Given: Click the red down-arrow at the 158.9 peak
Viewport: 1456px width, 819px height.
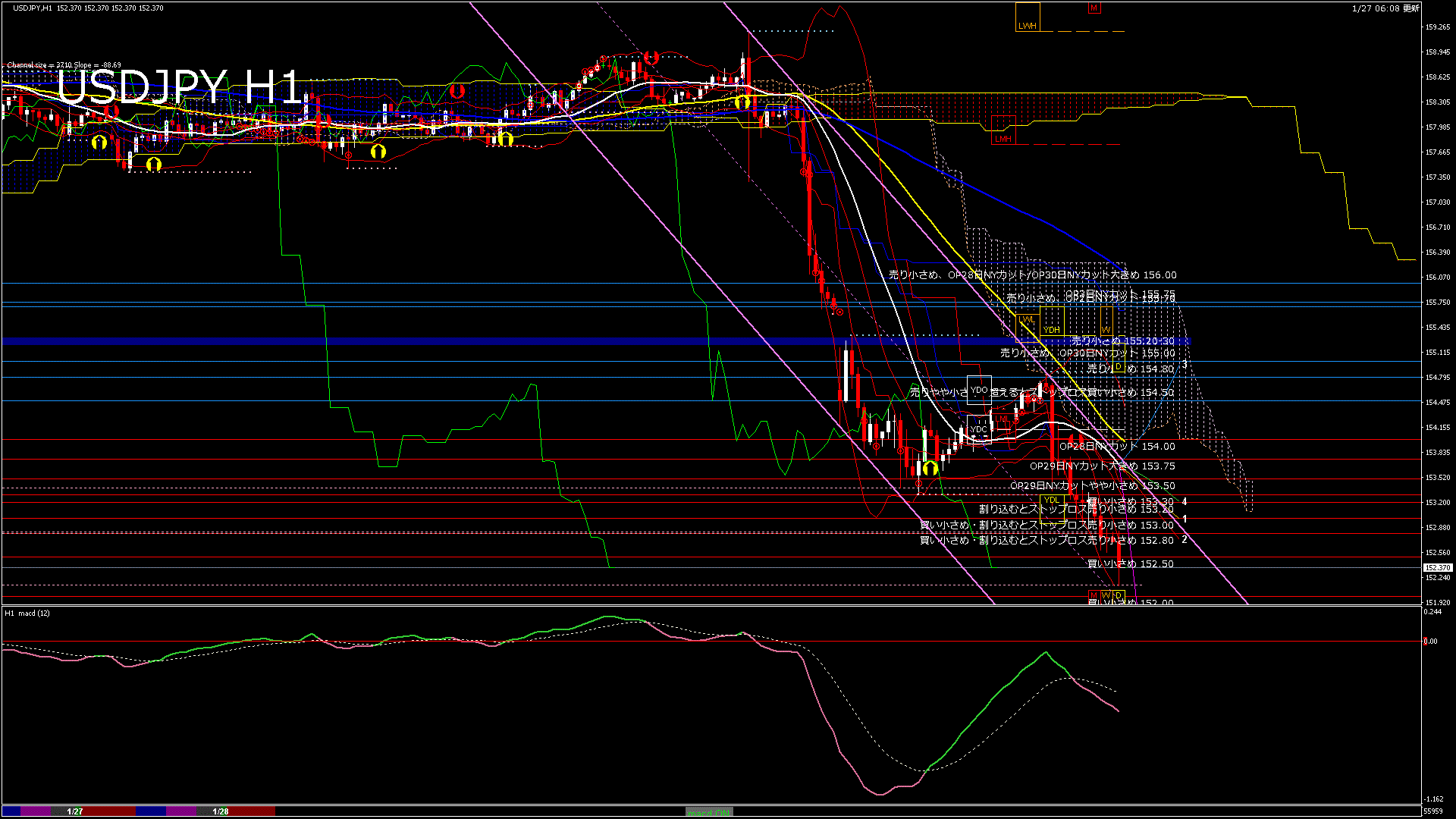Looking at the screenshot, I should tap(650, 58).
